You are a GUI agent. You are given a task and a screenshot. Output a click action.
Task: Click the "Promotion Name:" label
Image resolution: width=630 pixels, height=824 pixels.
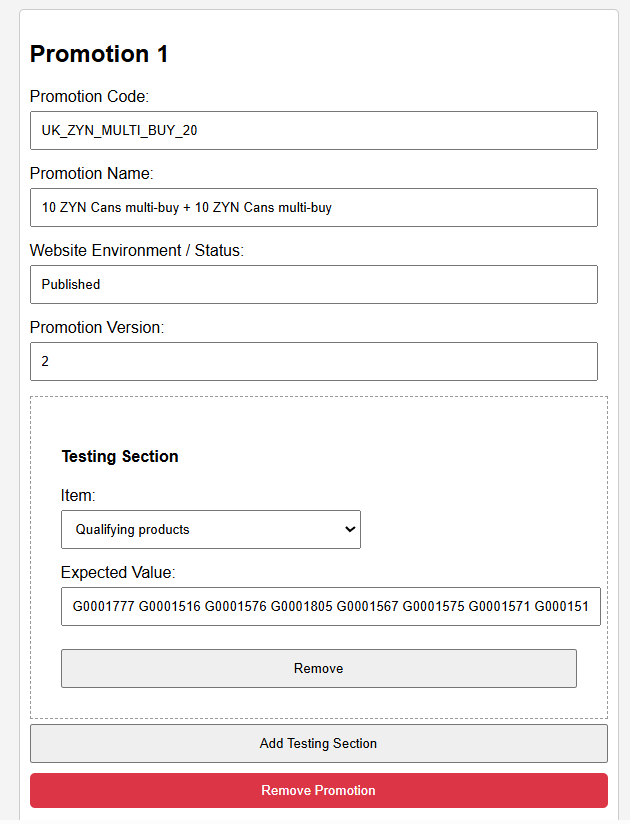pos(91,173)
